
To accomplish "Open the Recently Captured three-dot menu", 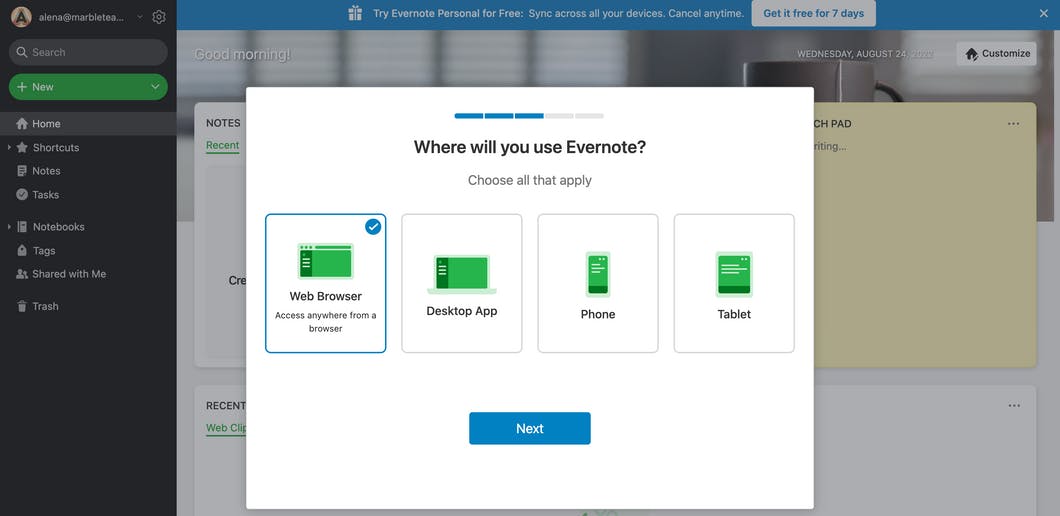I will click(x=1014, y=406).
